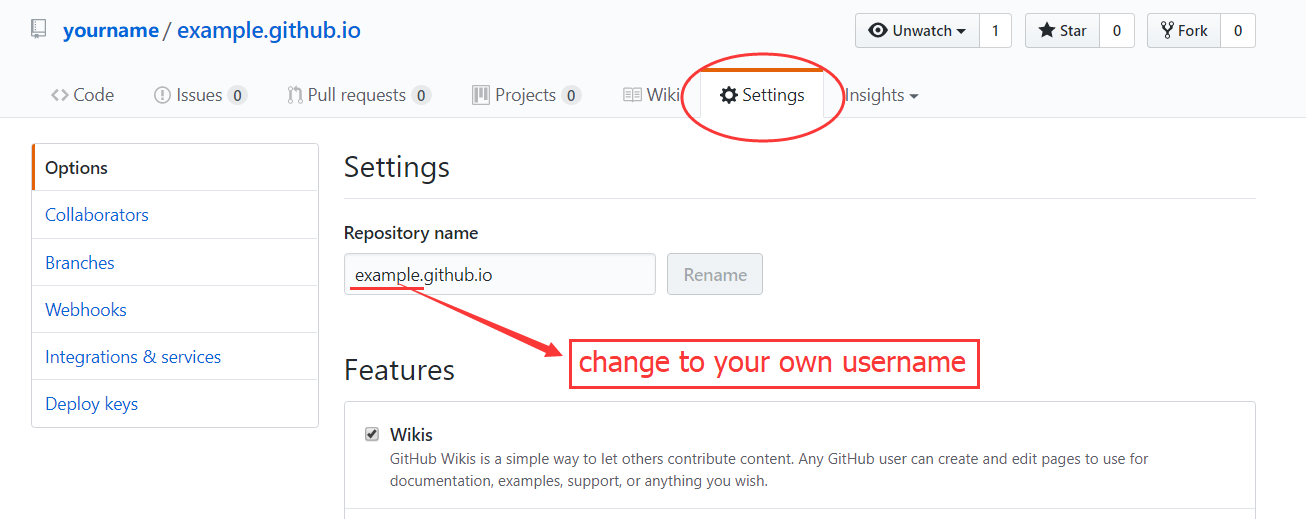Click the Wiki book icon
Screen dimensions: 1306x519
(632, 95)
